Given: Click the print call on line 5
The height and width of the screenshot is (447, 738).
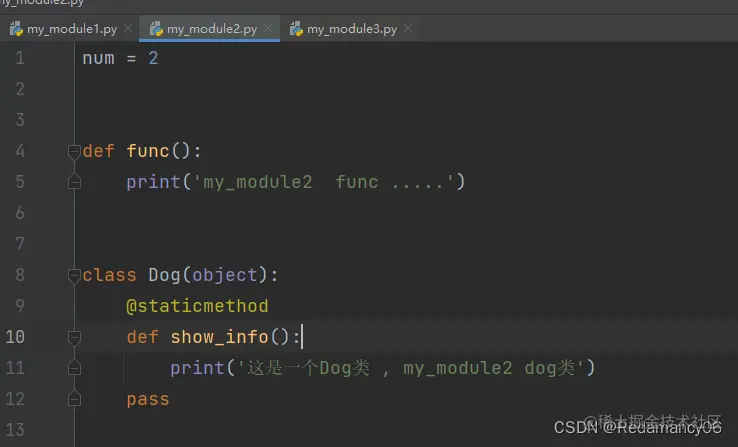Looking at the screenshot, I should tap(153, 182).
